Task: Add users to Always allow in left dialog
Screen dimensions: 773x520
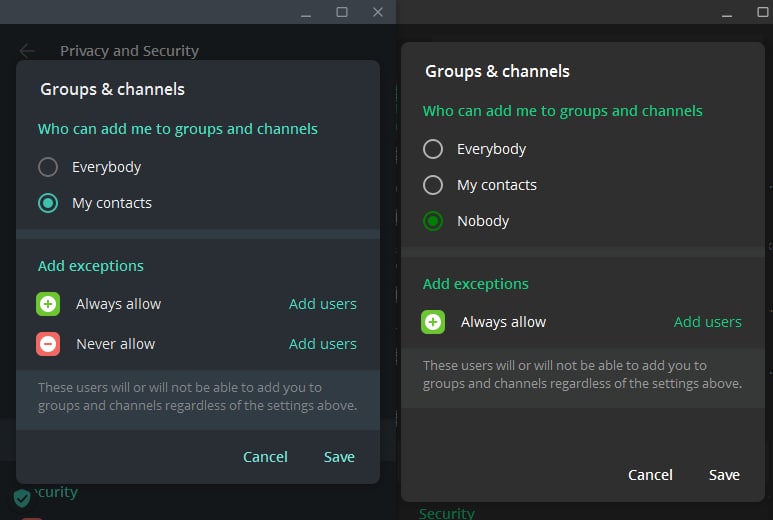Action: [x=322, y=304]
